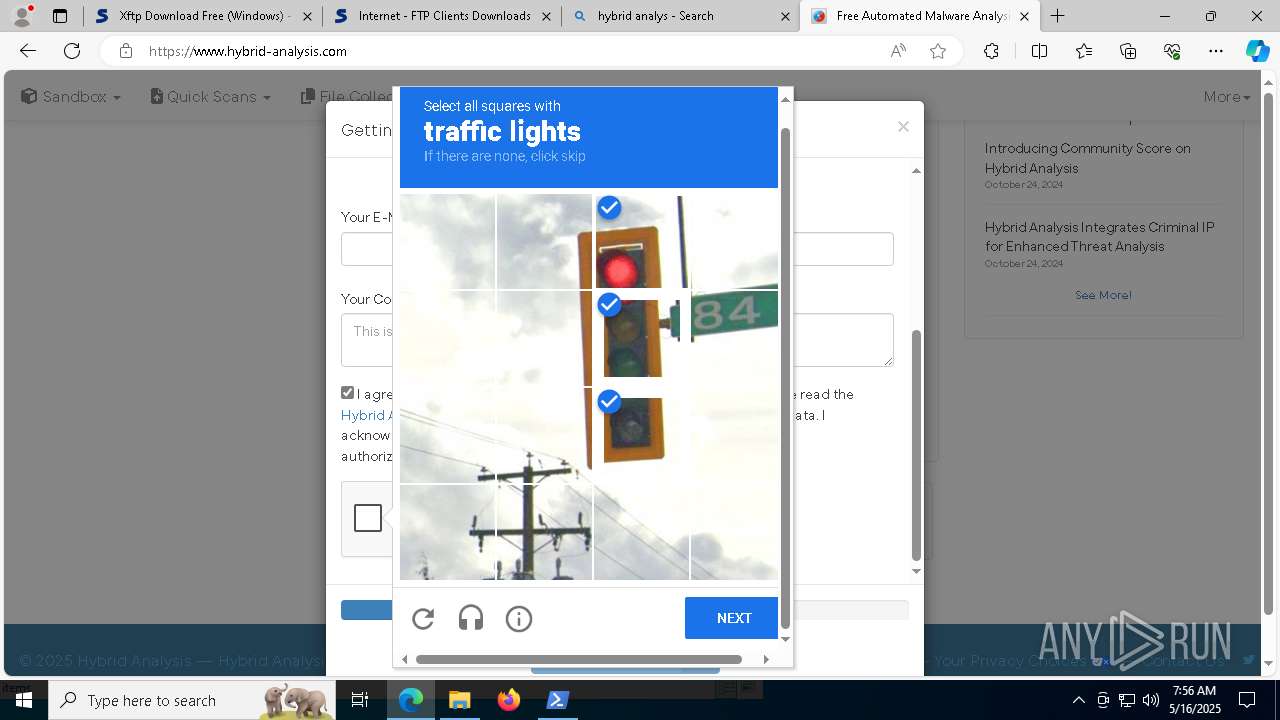
Task: Open Extensions puzzle icon
Action: click(x=991, y=51)
